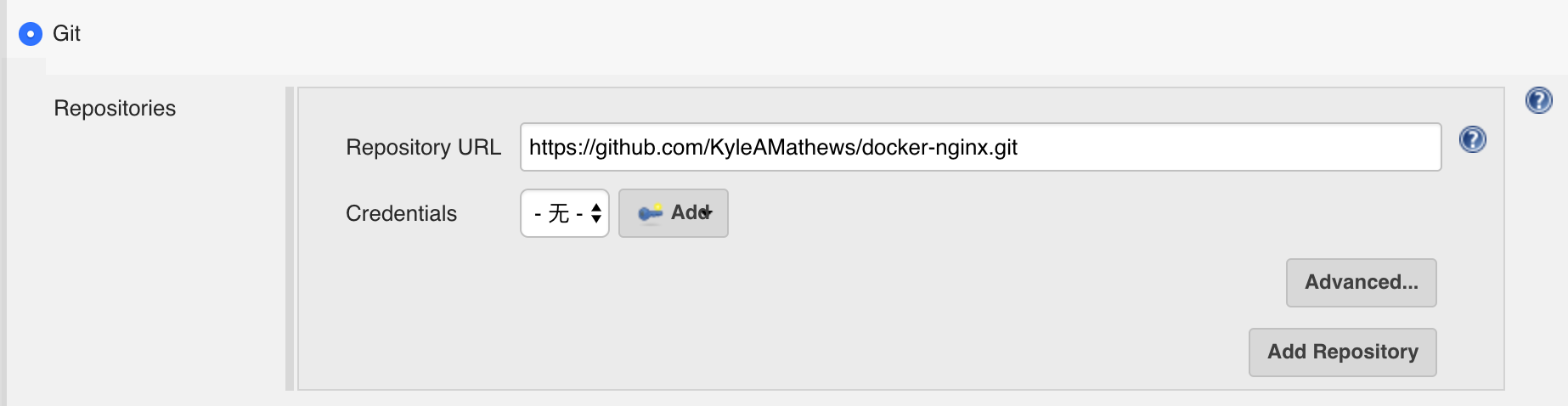Click the gray bar beside the repository block

(x=290, y=239)
